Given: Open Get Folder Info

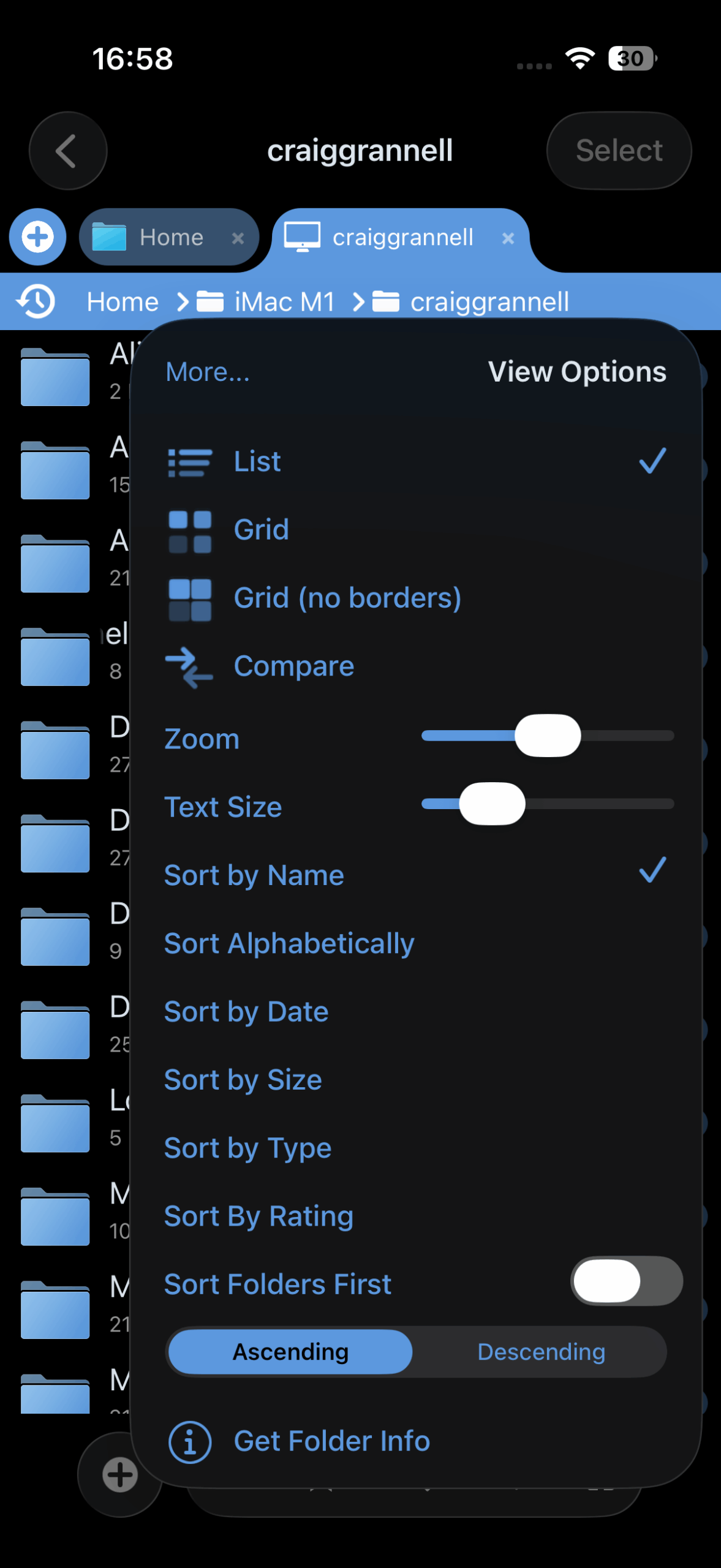Looking at the screenshot, I should click(331, 1441).
